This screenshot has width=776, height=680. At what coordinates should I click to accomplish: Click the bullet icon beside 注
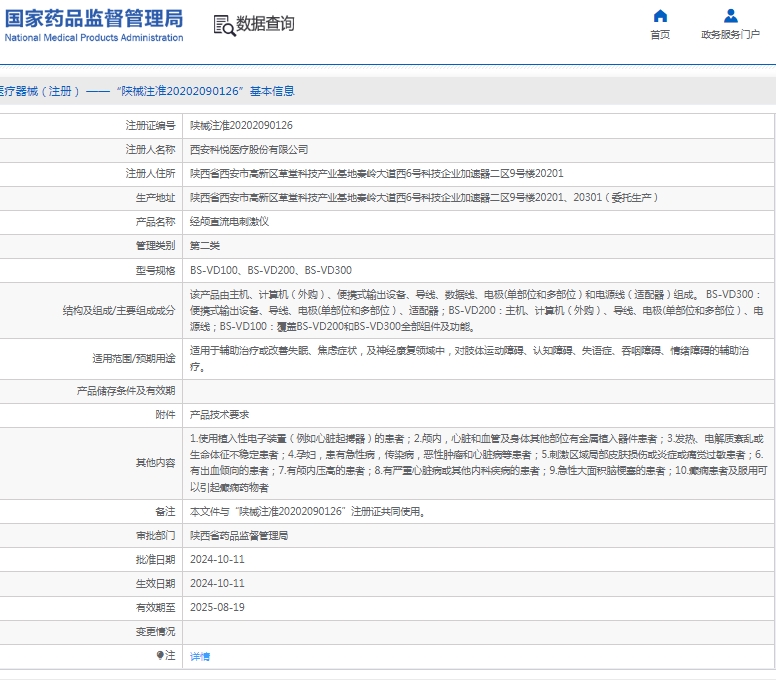160,655
